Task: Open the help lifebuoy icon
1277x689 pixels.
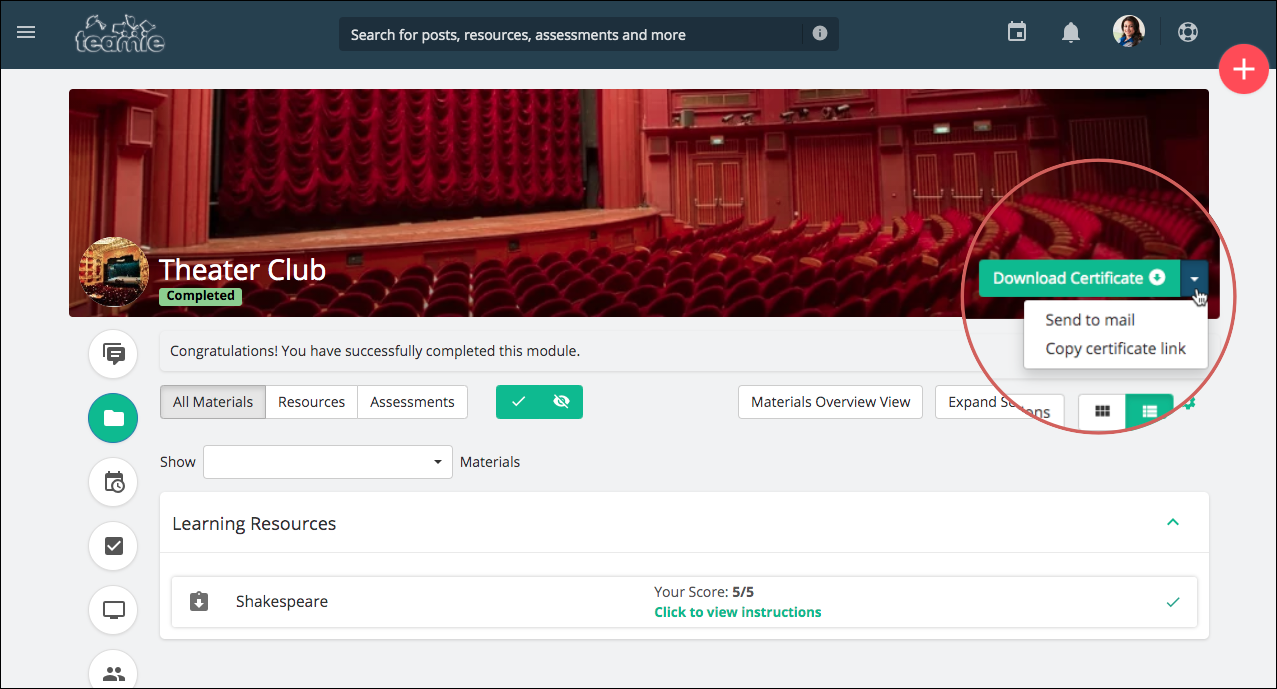Action: coord(1187,32)
